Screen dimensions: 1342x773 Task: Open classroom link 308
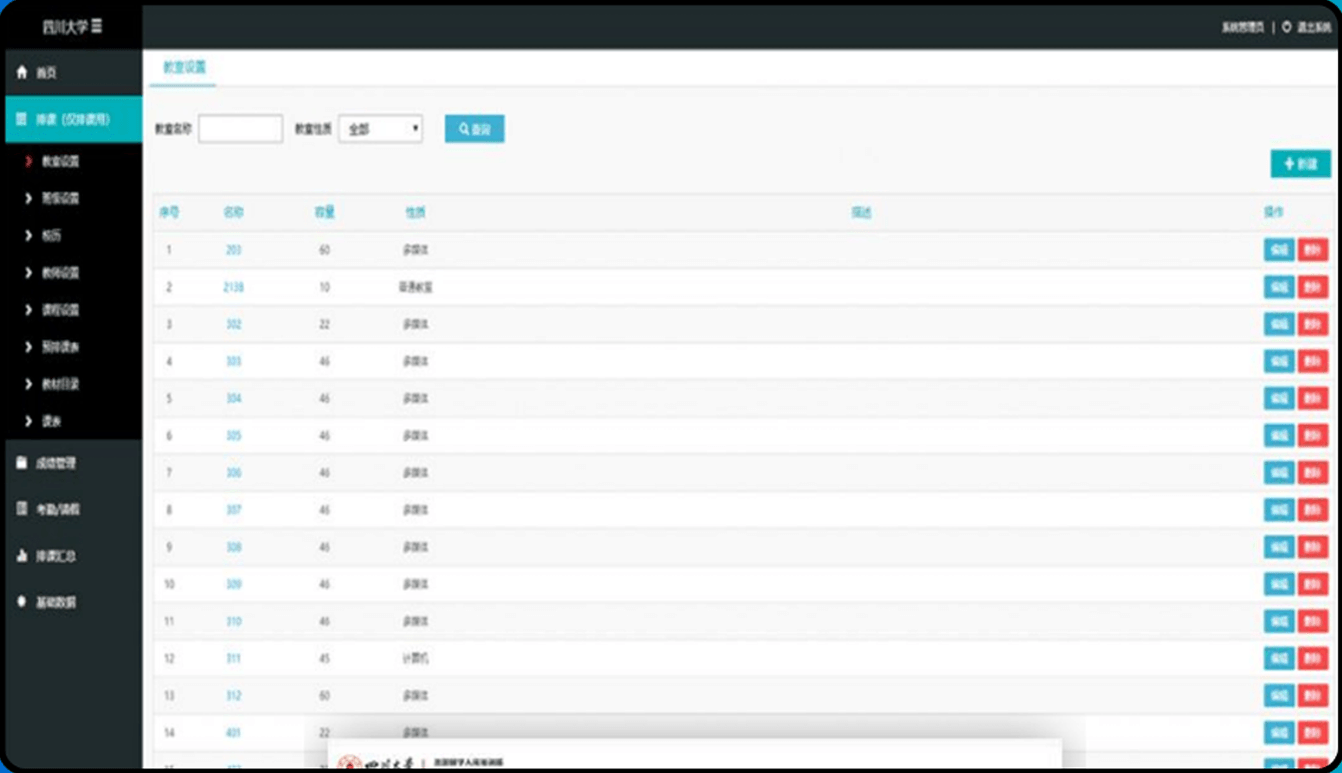click(x=233, y=547)
